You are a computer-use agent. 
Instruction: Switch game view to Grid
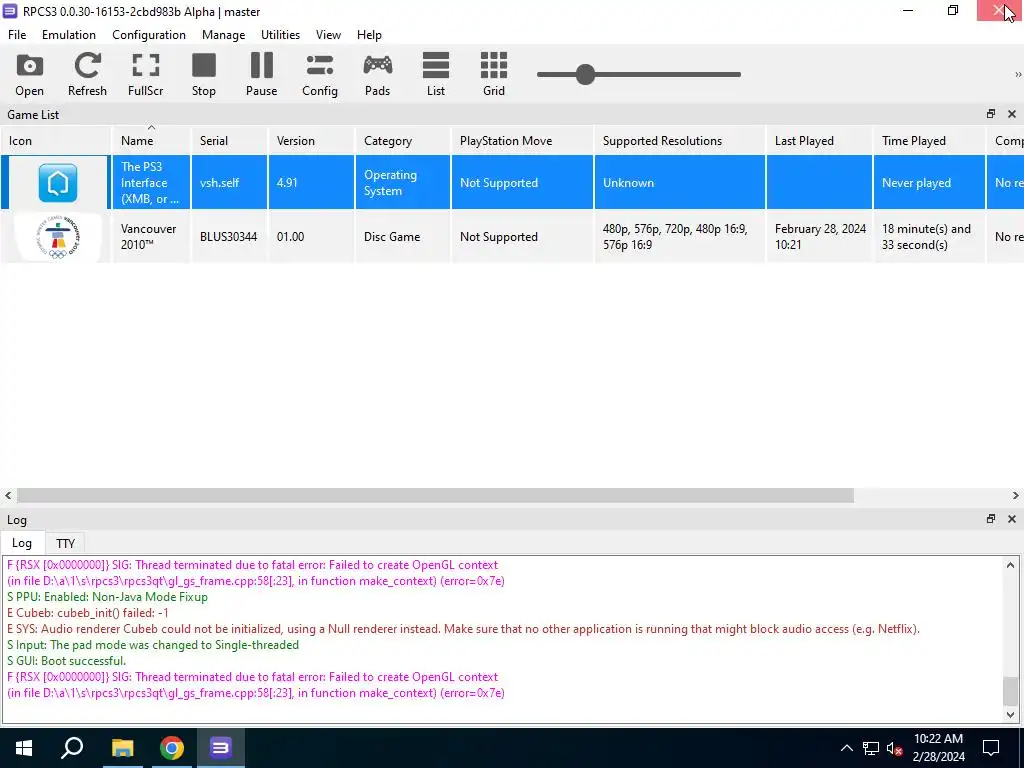[x=494, y=74]
